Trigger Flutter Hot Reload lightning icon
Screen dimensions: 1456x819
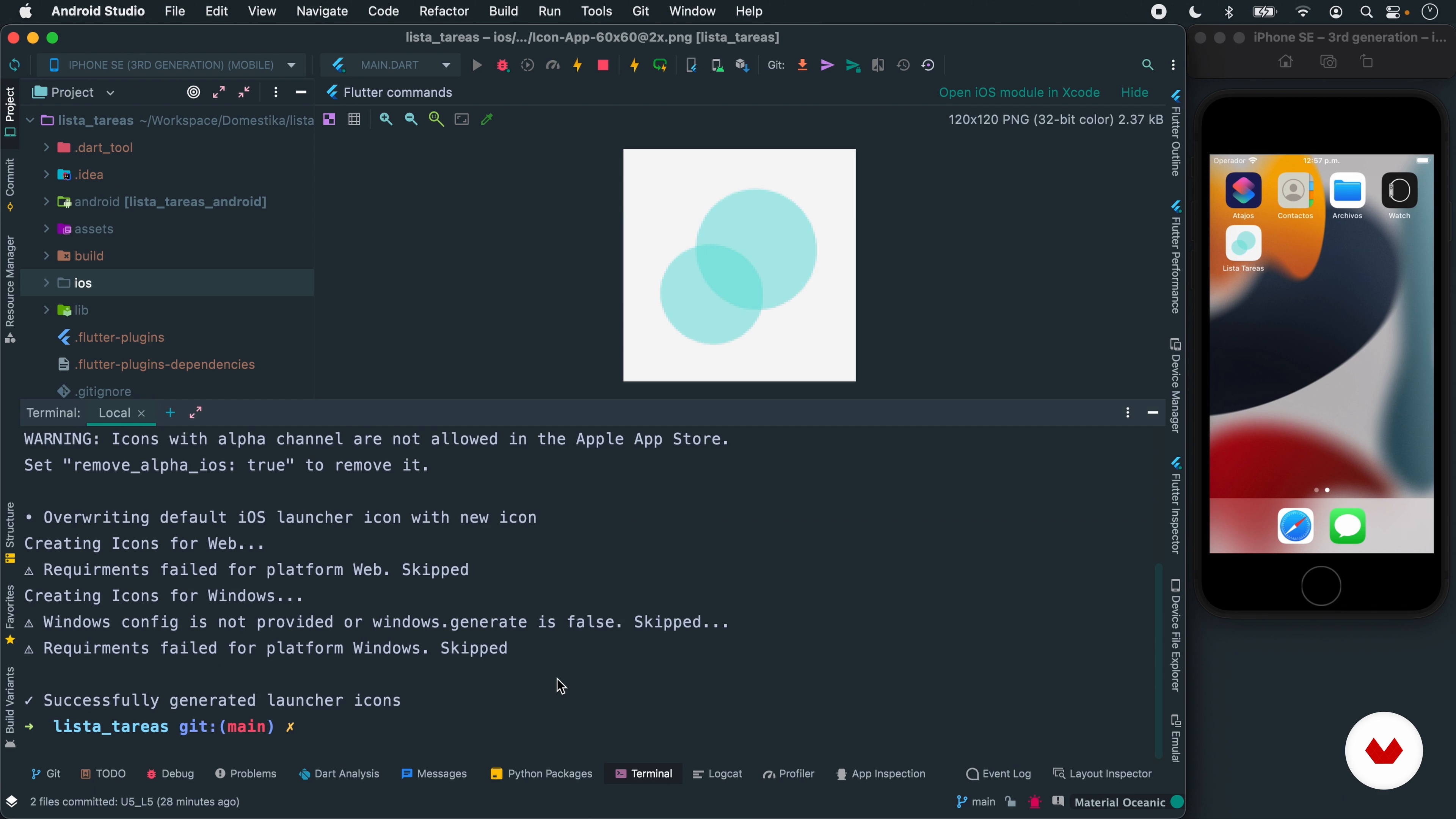(634, 65)
